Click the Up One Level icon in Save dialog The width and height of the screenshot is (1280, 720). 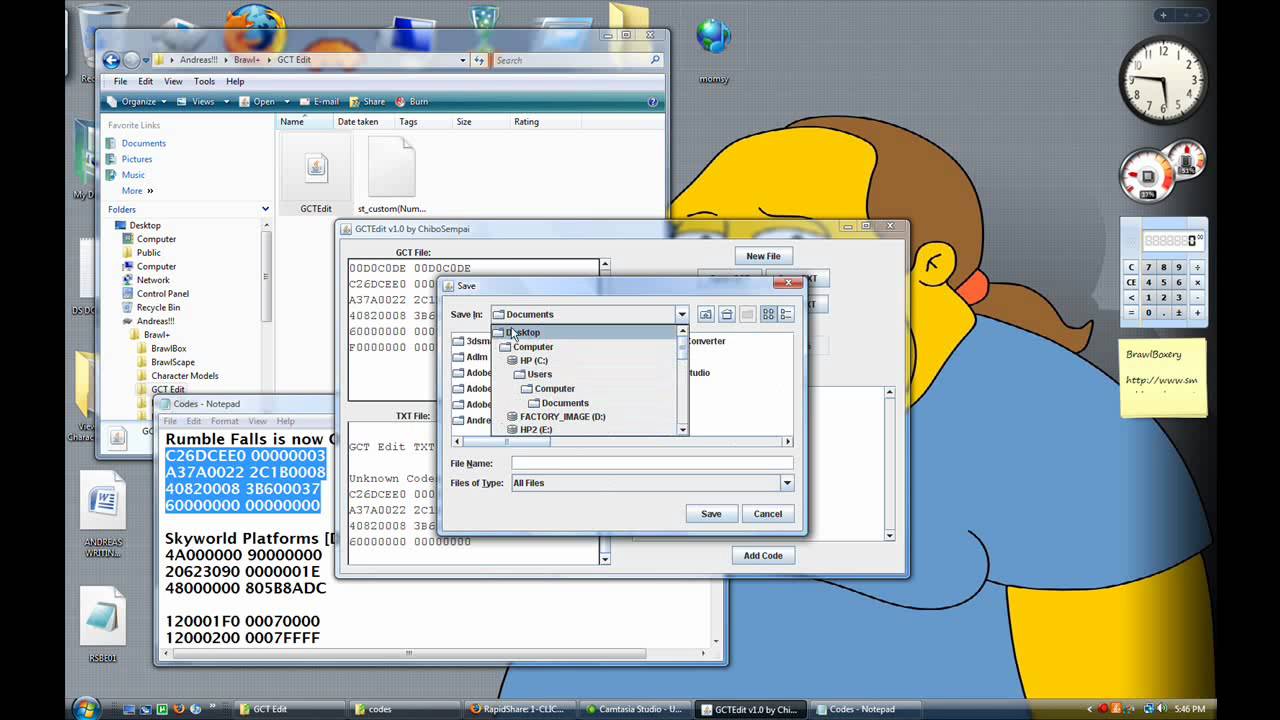[706, 314]
